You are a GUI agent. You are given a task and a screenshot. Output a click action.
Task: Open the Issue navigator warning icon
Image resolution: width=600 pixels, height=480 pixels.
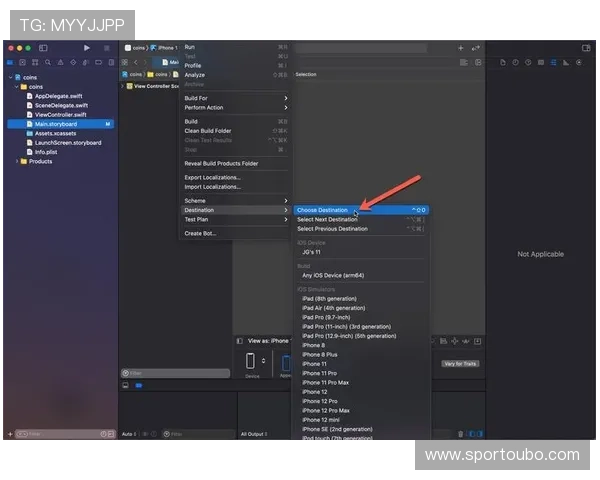[x=59, y=62]
